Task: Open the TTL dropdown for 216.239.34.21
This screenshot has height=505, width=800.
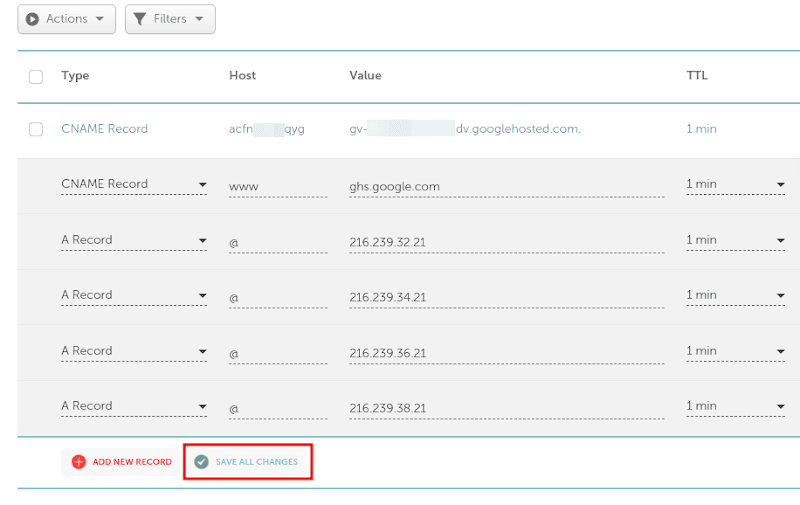Action: tap(735, 295)
